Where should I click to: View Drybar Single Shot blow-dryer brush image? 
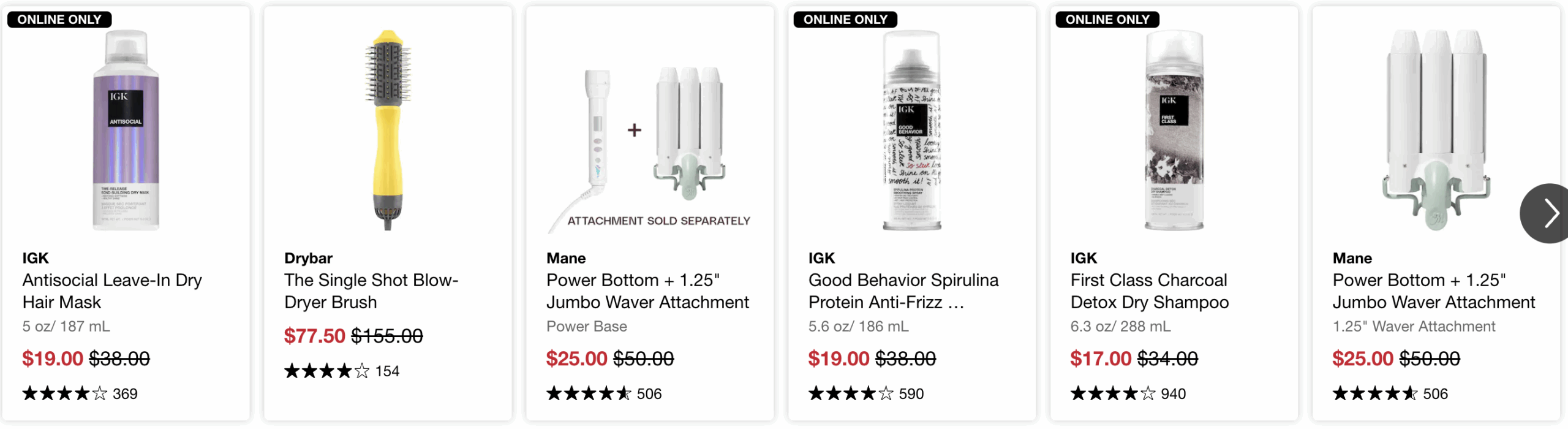click(x=388, y=130)
